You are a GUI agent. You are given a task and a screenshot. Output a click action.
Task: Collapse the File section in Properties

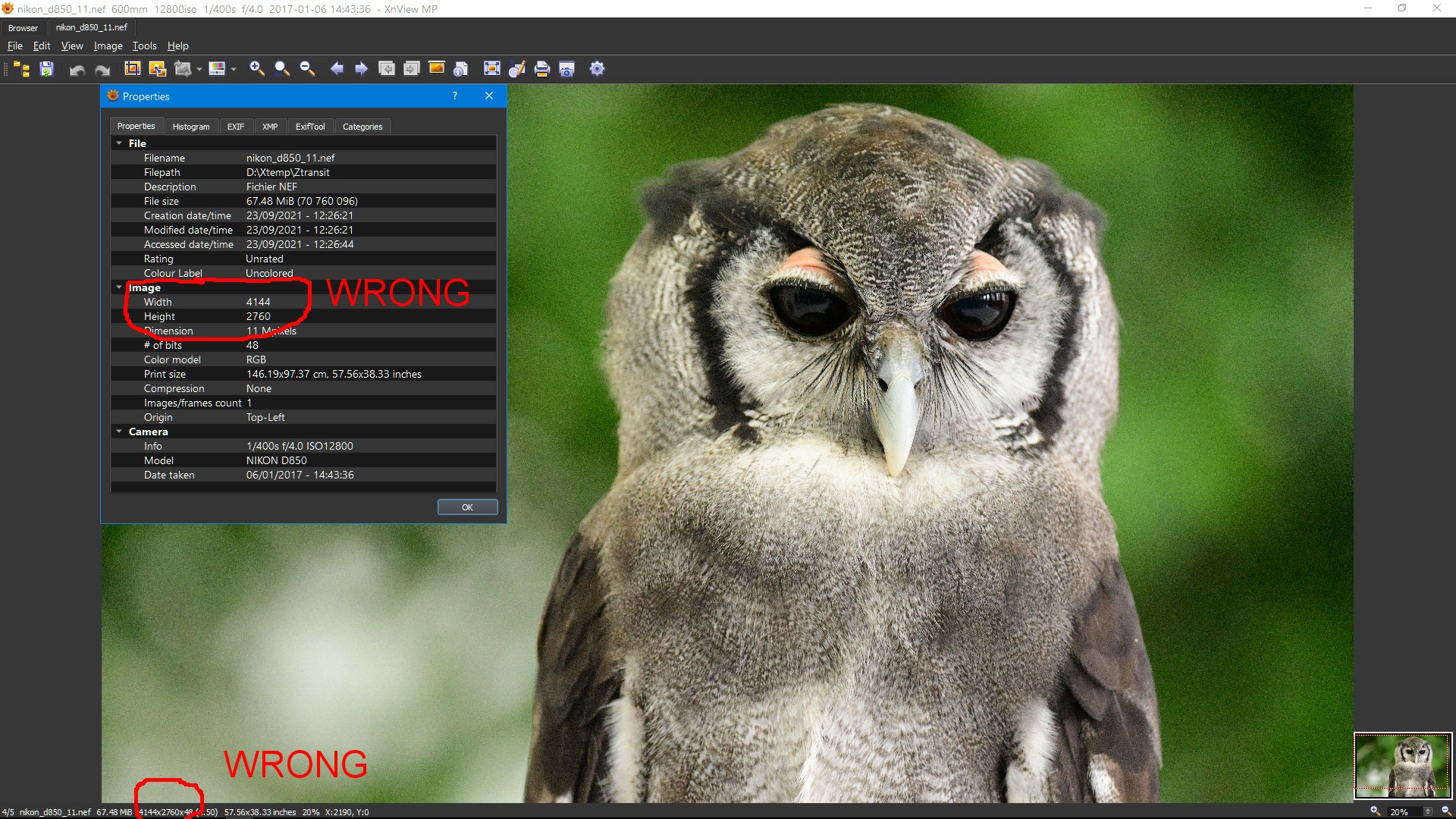tap(119, 143)
